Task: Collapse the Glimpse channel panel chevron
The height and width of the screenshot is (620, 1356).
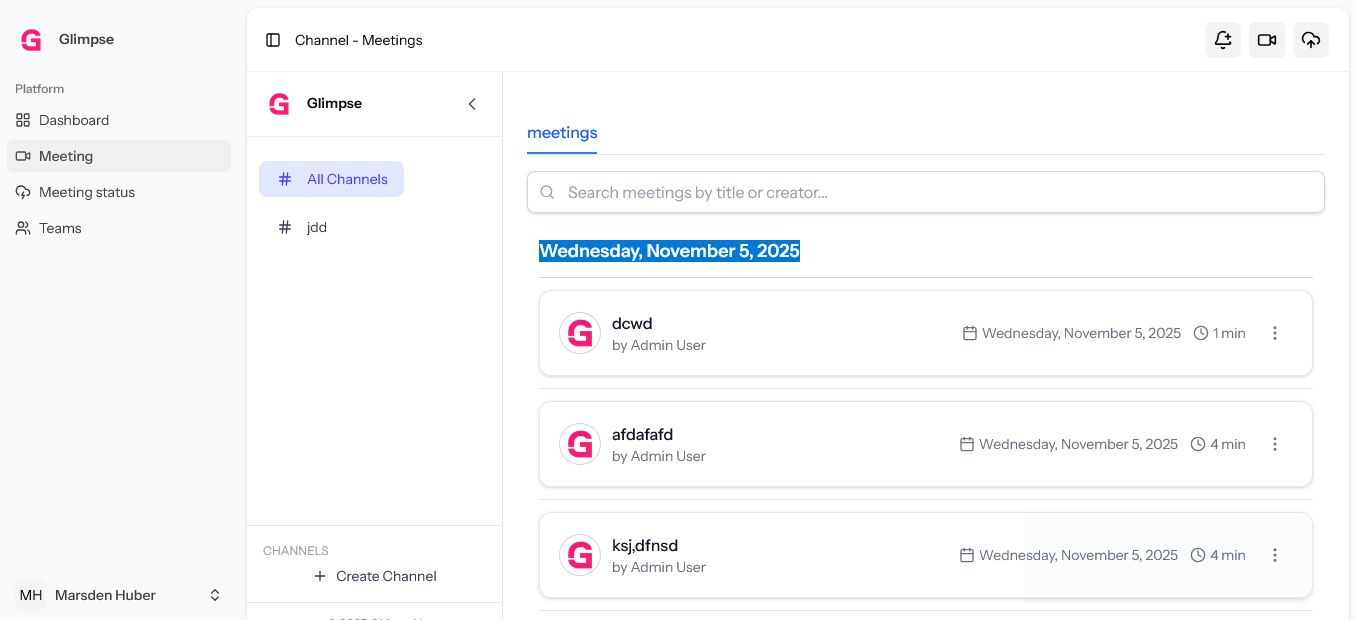Action: pos(472,104)
